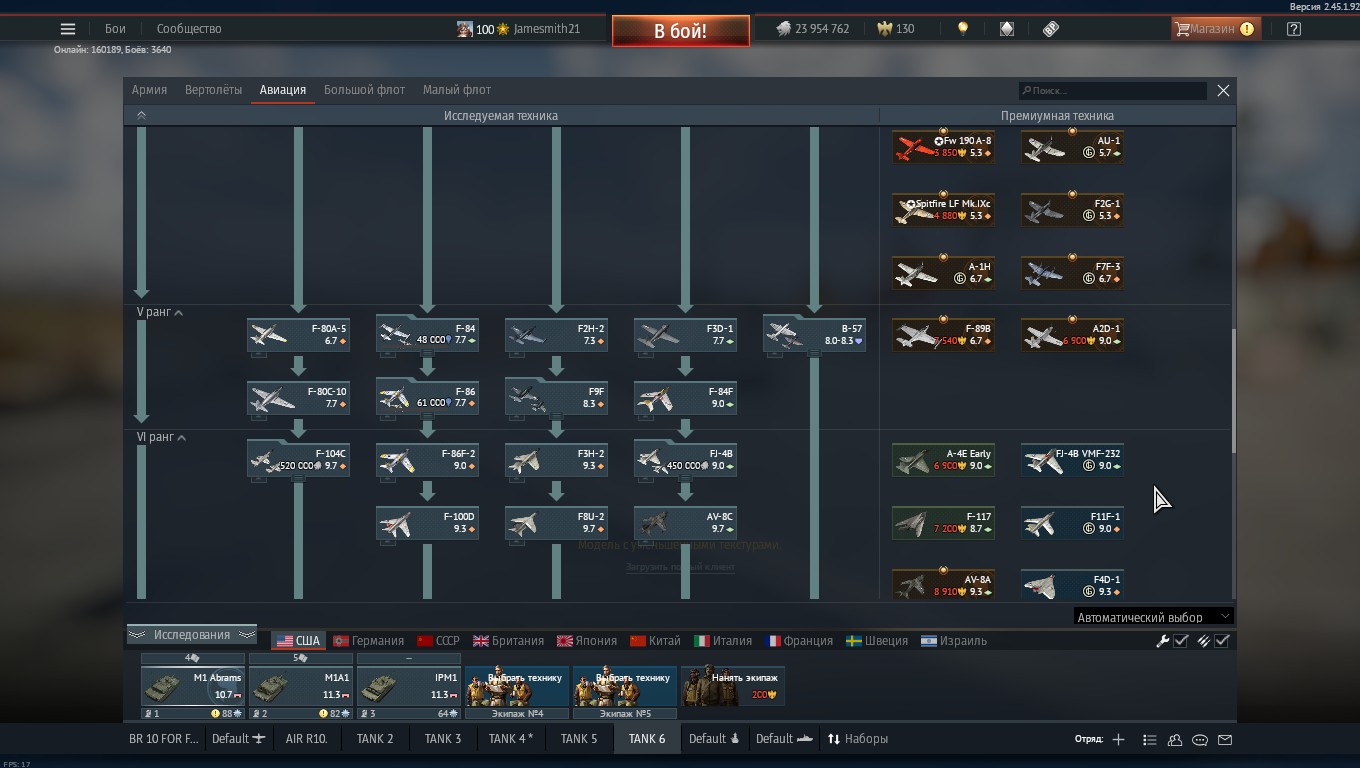1360x768 pixels.
Task: Open contacts list icon near squad
Action: [1175, 740]
